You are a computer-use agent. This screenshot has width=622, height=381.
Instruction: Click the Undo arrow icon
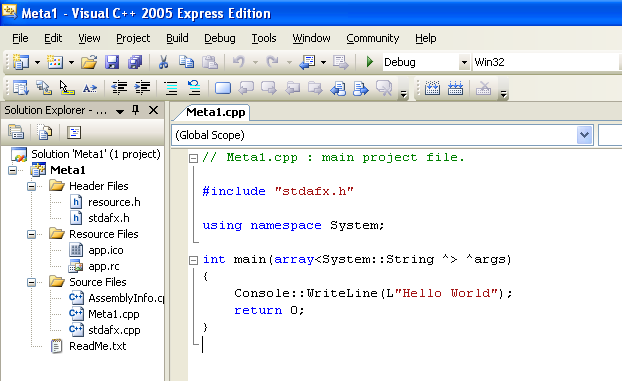click(239, 62)
